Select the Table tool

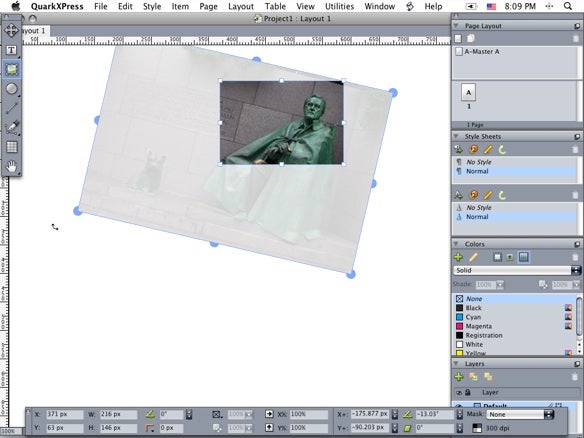[x=12, y=147]
